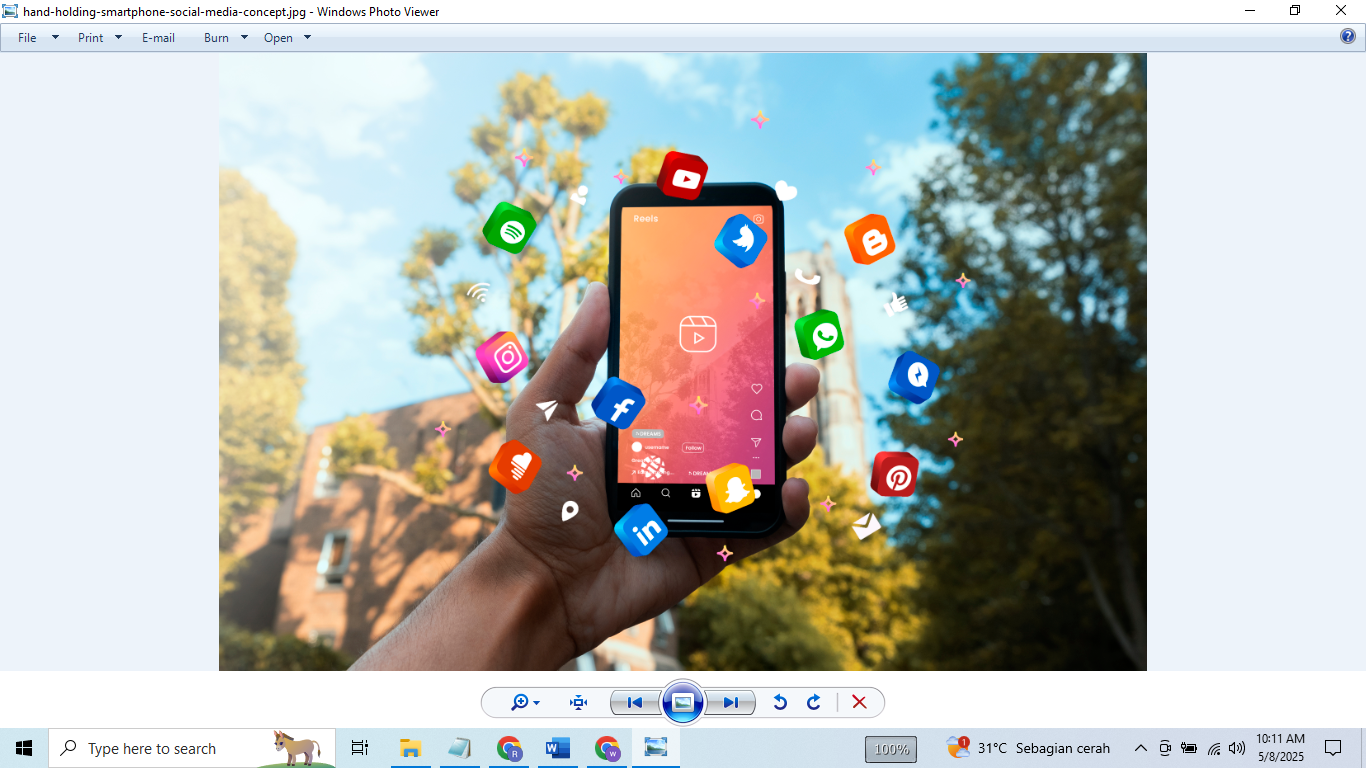The image size is (1366, 768).
Task: Close the Windows Photo Viewer window
Action: pyautogui.click(x=1342, y=11)
